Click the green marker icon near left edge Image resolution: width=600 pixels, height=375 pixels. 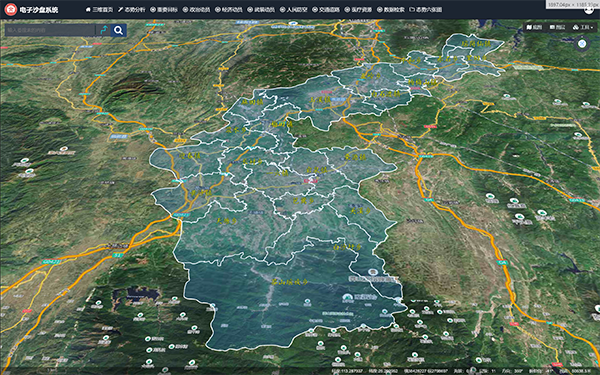pyautogui.click(x=25, y=160)
